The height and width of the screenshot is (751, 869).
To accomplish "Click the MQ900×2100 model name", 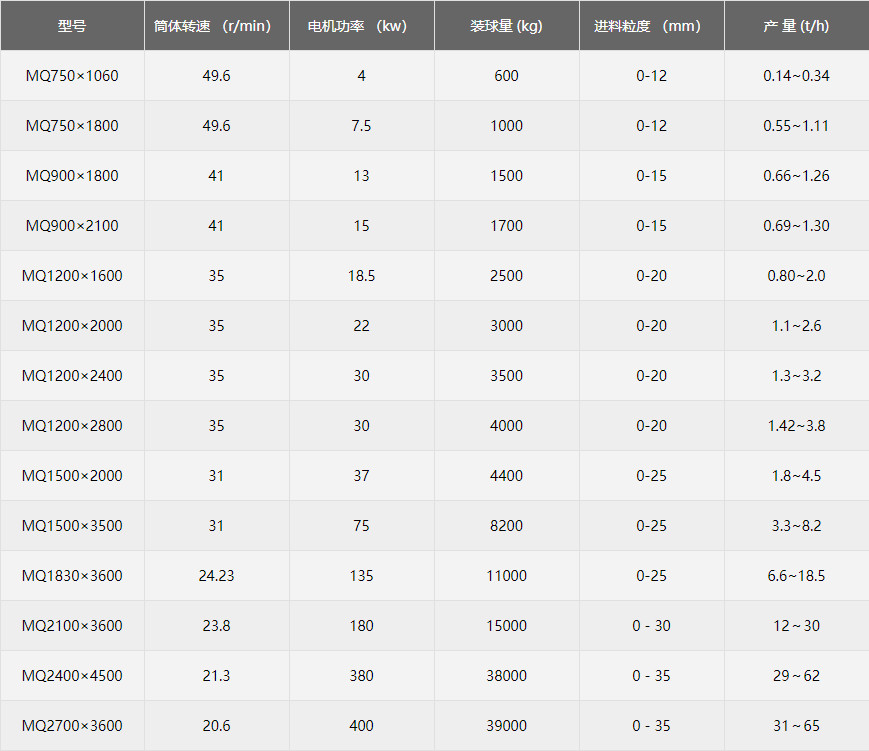I will (72, 226).
